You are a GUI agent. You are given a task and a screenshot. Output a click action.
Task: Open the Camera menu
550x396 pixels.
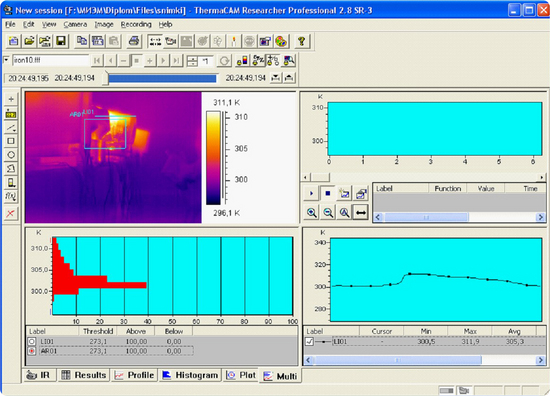click(x=75, y=24)
